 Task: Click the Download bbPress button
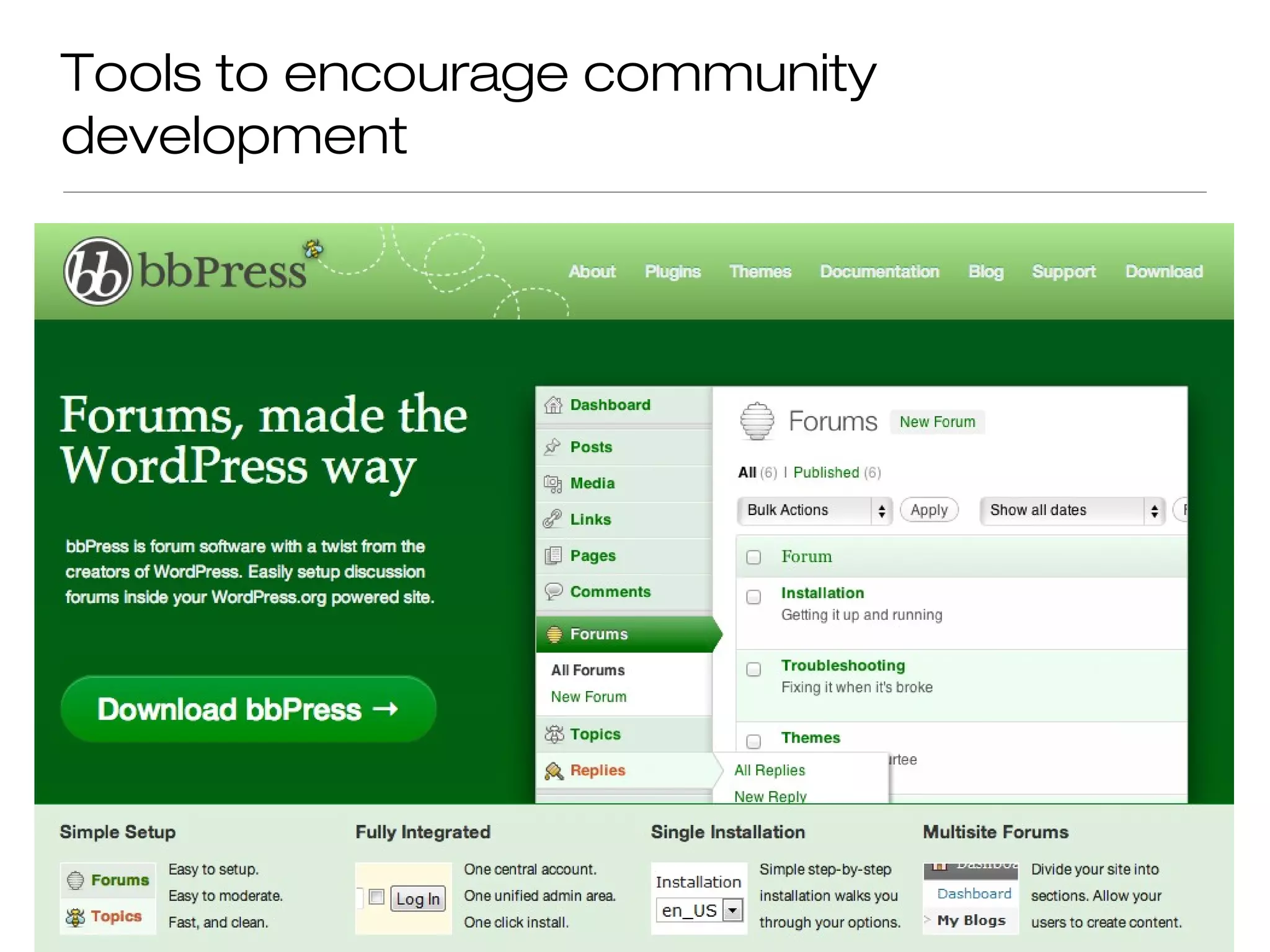click(x=249, y=709)
